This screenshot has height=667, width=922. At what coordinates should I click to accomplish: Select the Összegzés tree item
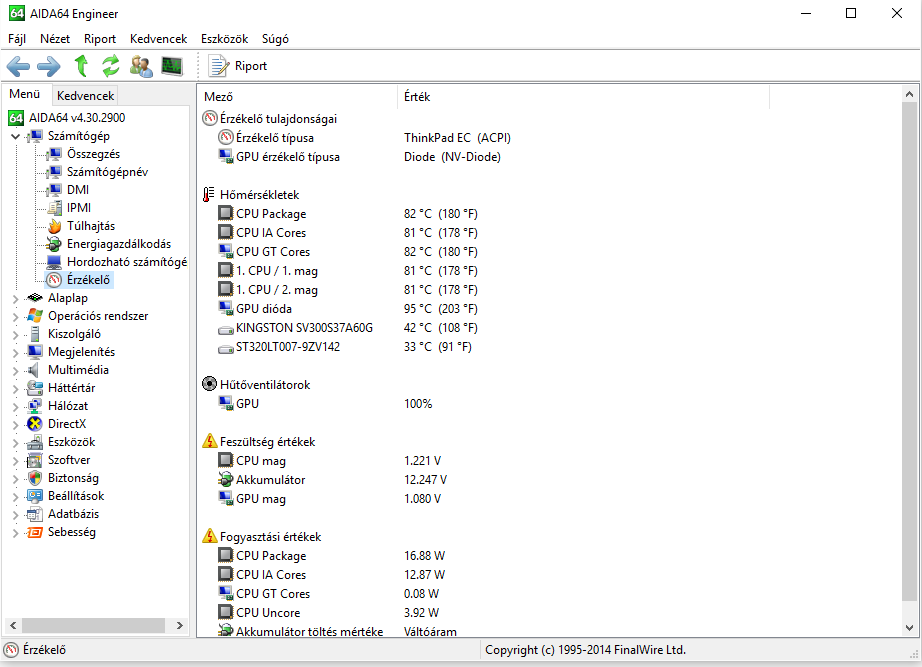(x=93, y=154)
